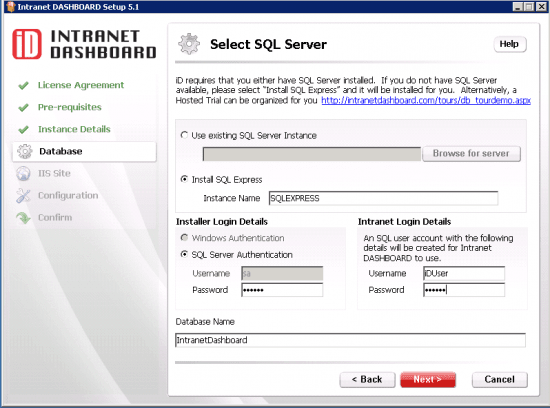
Task: Click the setup icon in the title bar
Action: coord(11,7)
